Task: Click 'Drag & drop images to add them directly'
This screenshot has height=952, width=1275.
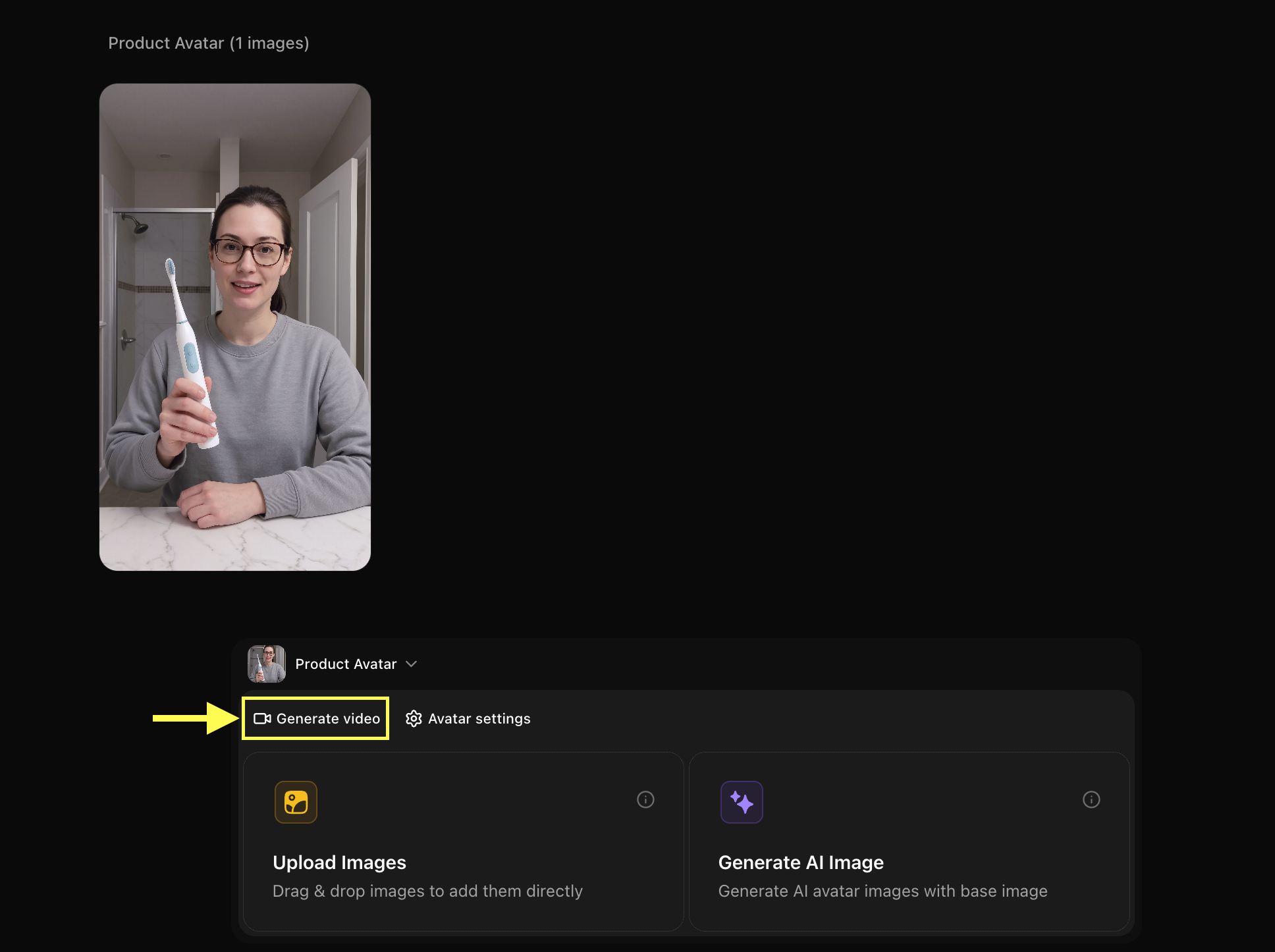Action: 427,891
